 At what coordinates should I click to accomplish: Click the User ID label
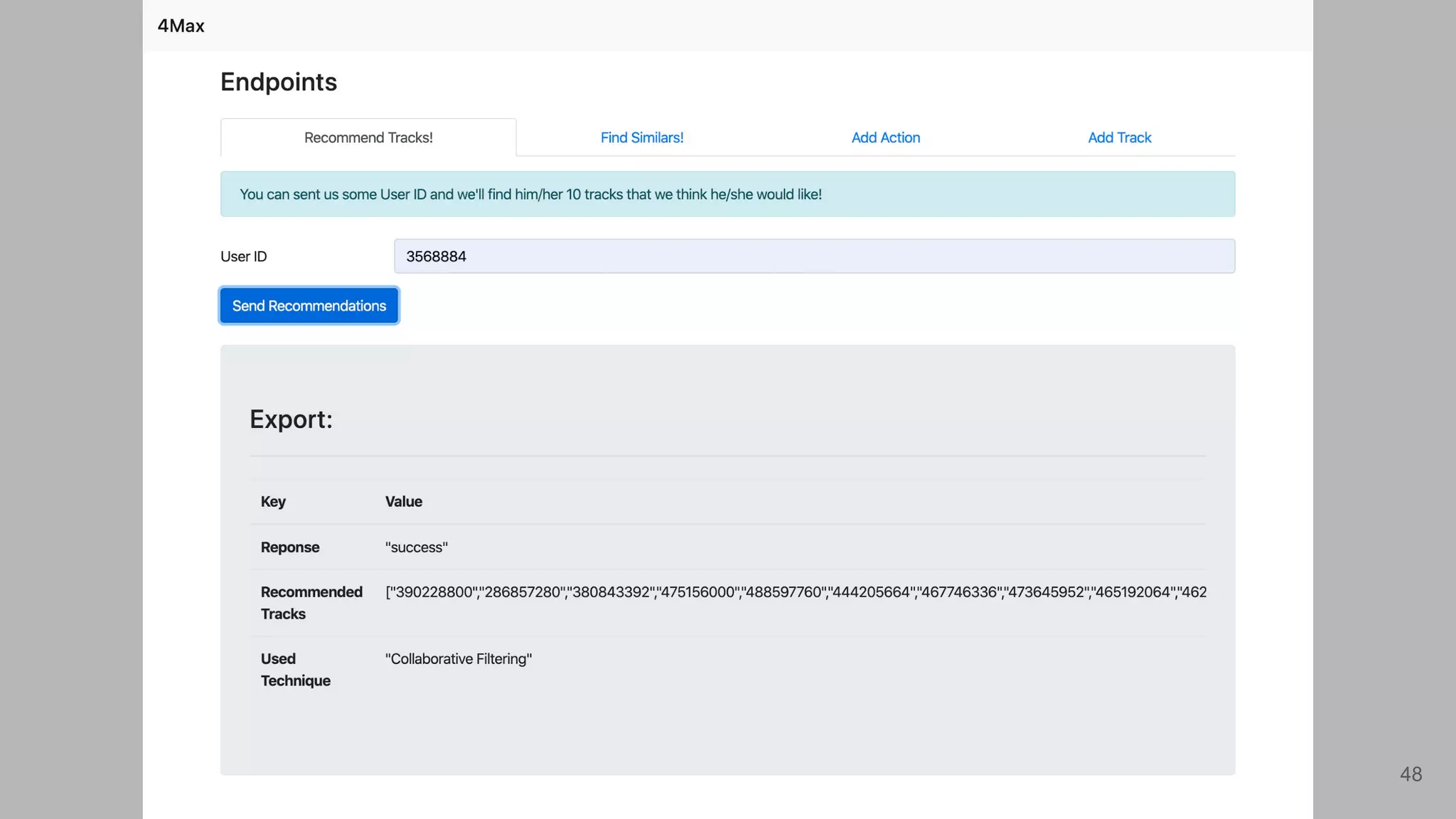click(243, 256)
